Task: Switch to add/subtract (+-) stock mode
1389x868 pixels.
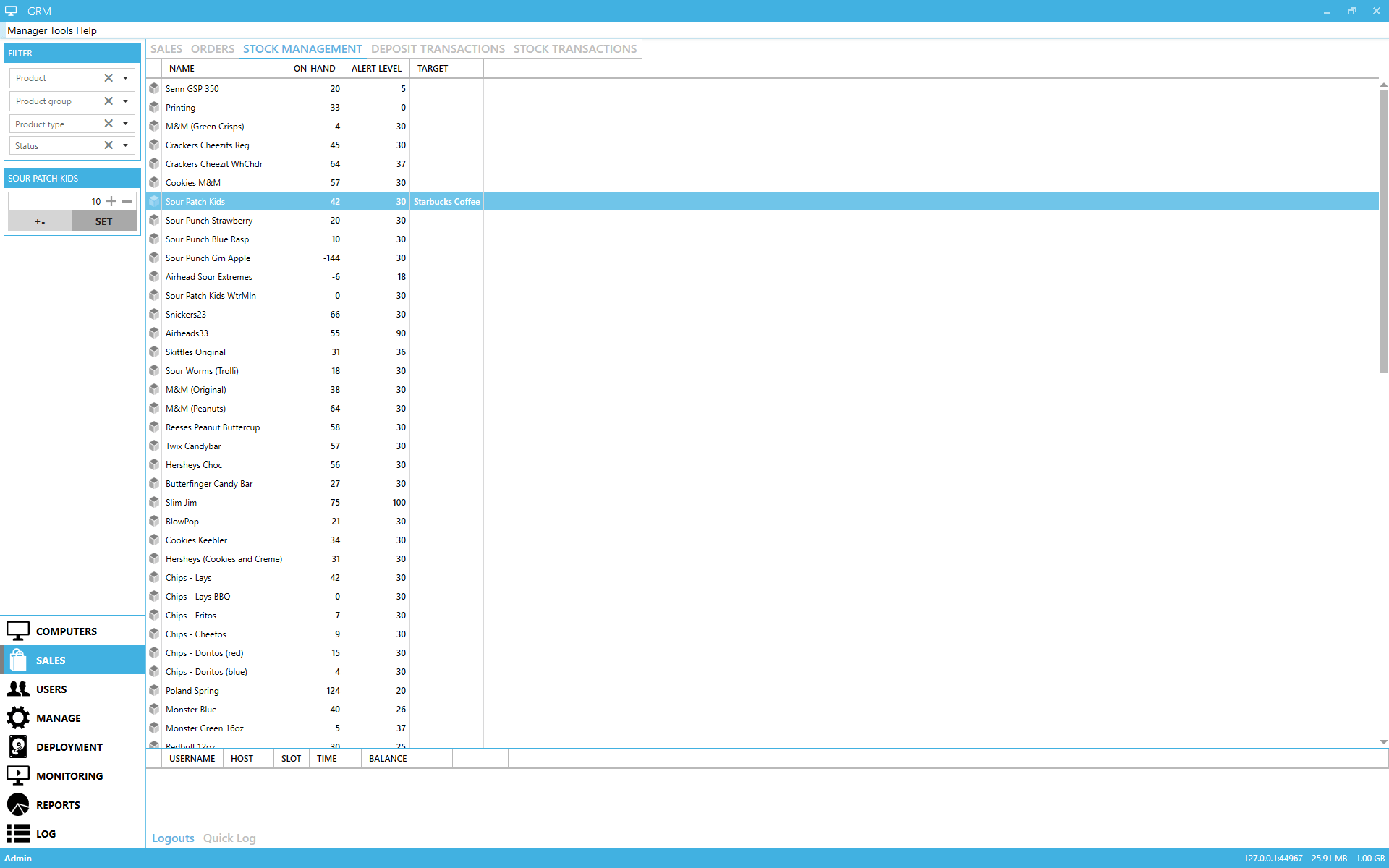Action: click(41, 221)
